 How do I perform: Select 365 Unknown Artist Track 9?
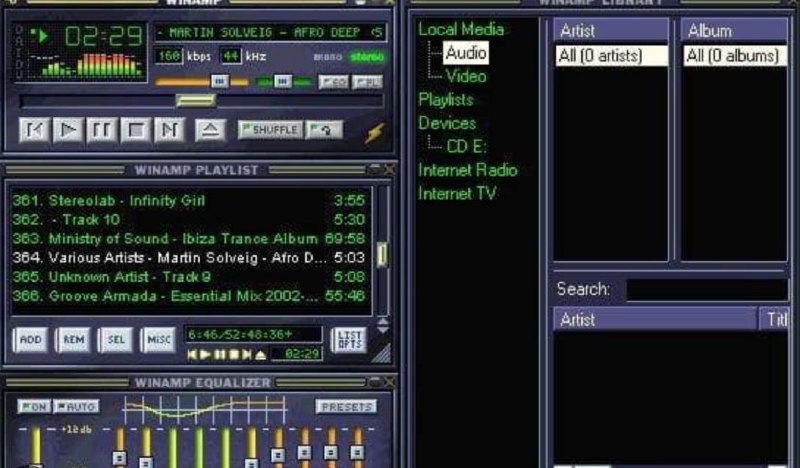(189, 277)
